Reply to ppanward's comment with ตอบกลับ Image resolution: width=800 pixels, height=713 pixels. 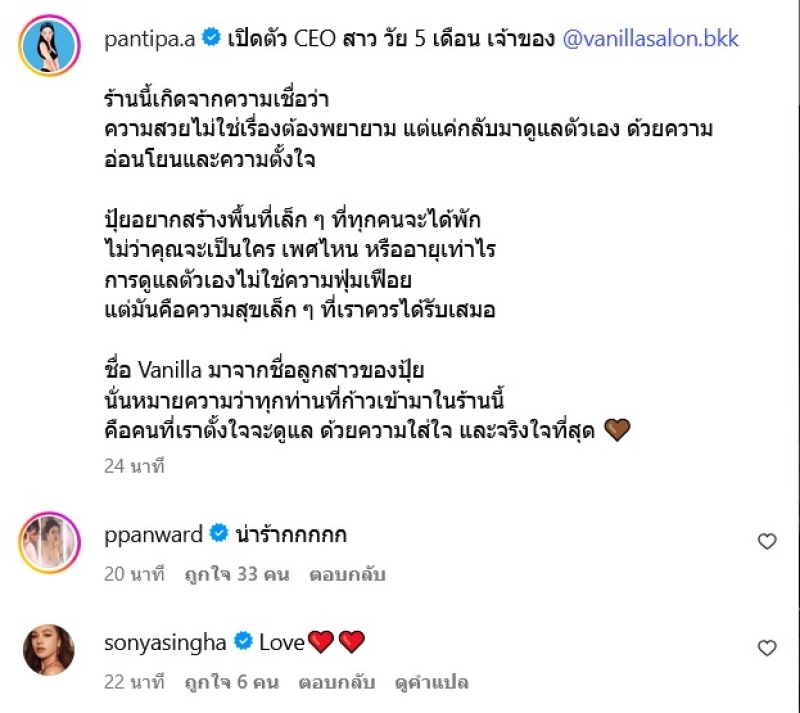tap(347, 574)
